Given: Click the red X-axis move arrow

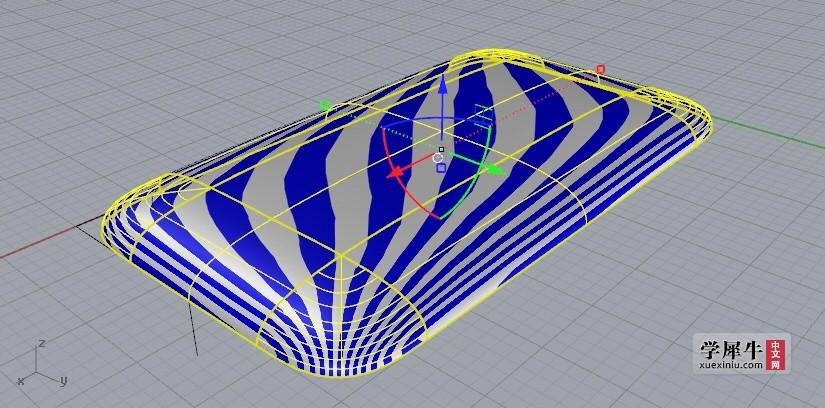Looking at the screenshot, I should [x=396, y=173].
